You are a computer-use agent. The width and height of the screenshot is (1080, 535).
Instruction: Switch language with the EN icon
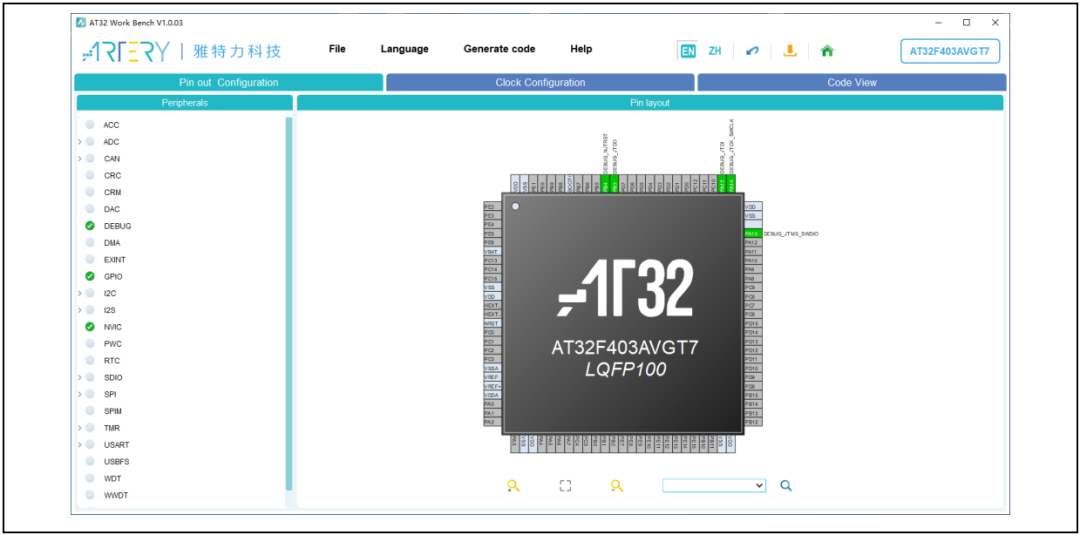[x=687, y=51]
